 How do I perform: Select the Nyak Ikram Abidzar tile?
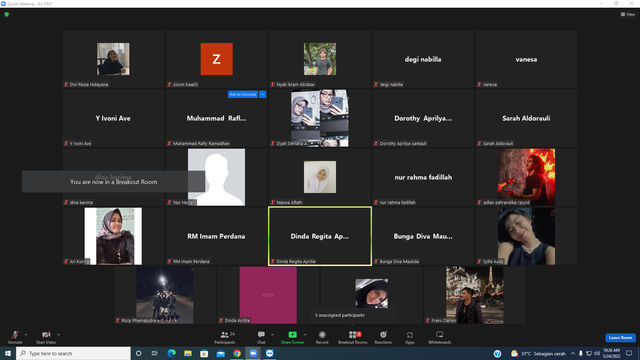click(320, 59)
